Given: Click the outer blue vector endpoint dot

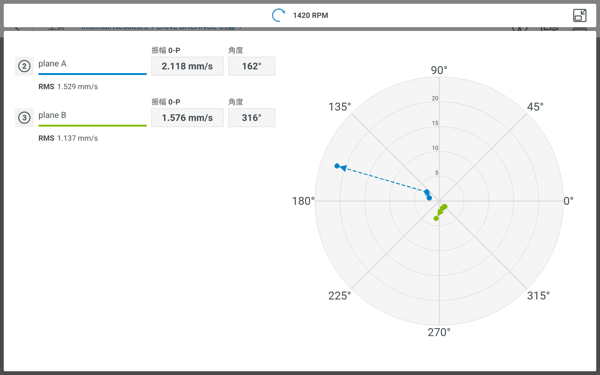Looking at the screenshot, I should [x=337, y=166].
